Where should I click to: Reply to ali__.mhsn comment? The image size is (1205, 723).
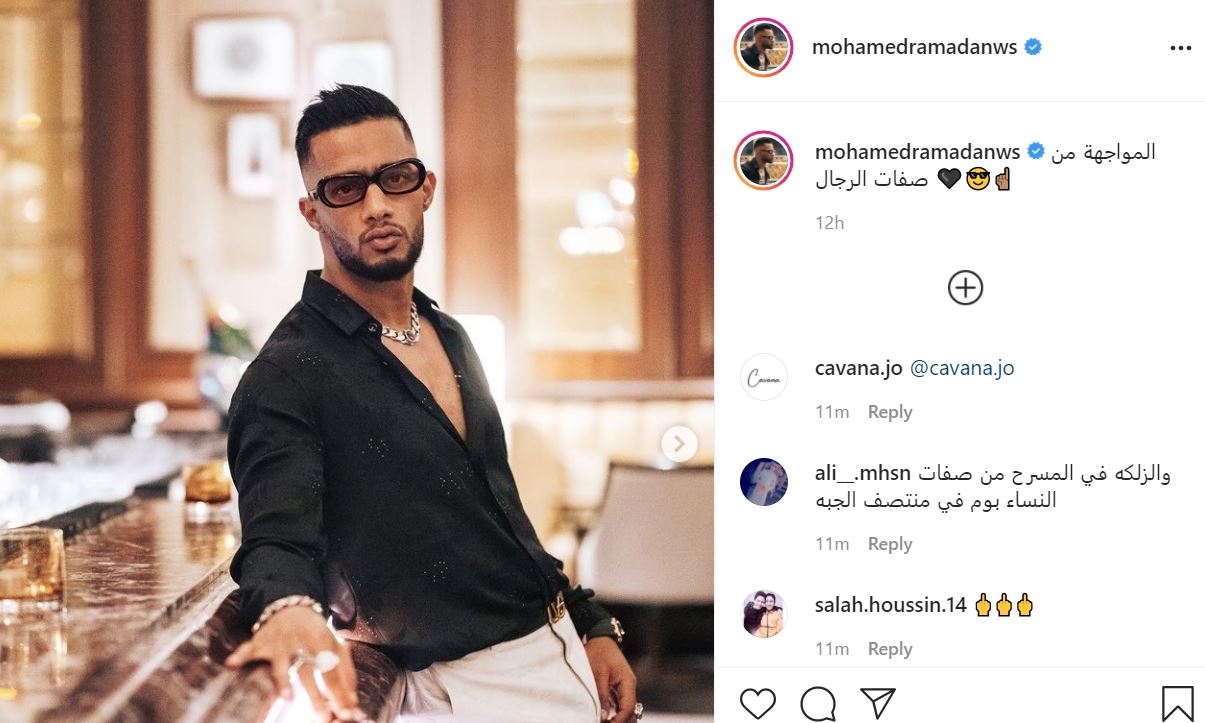tap(890, 544)
